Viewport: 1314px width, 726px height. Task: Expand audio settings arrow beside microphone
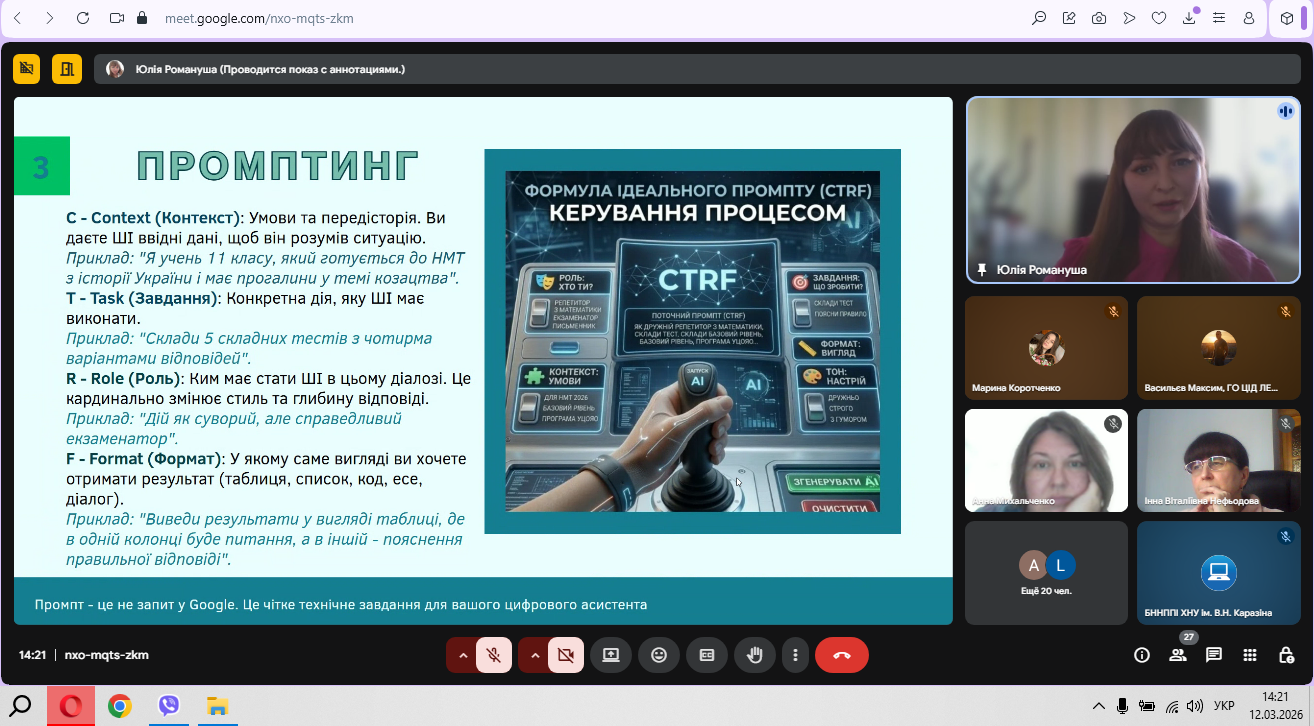click(462, 655)
